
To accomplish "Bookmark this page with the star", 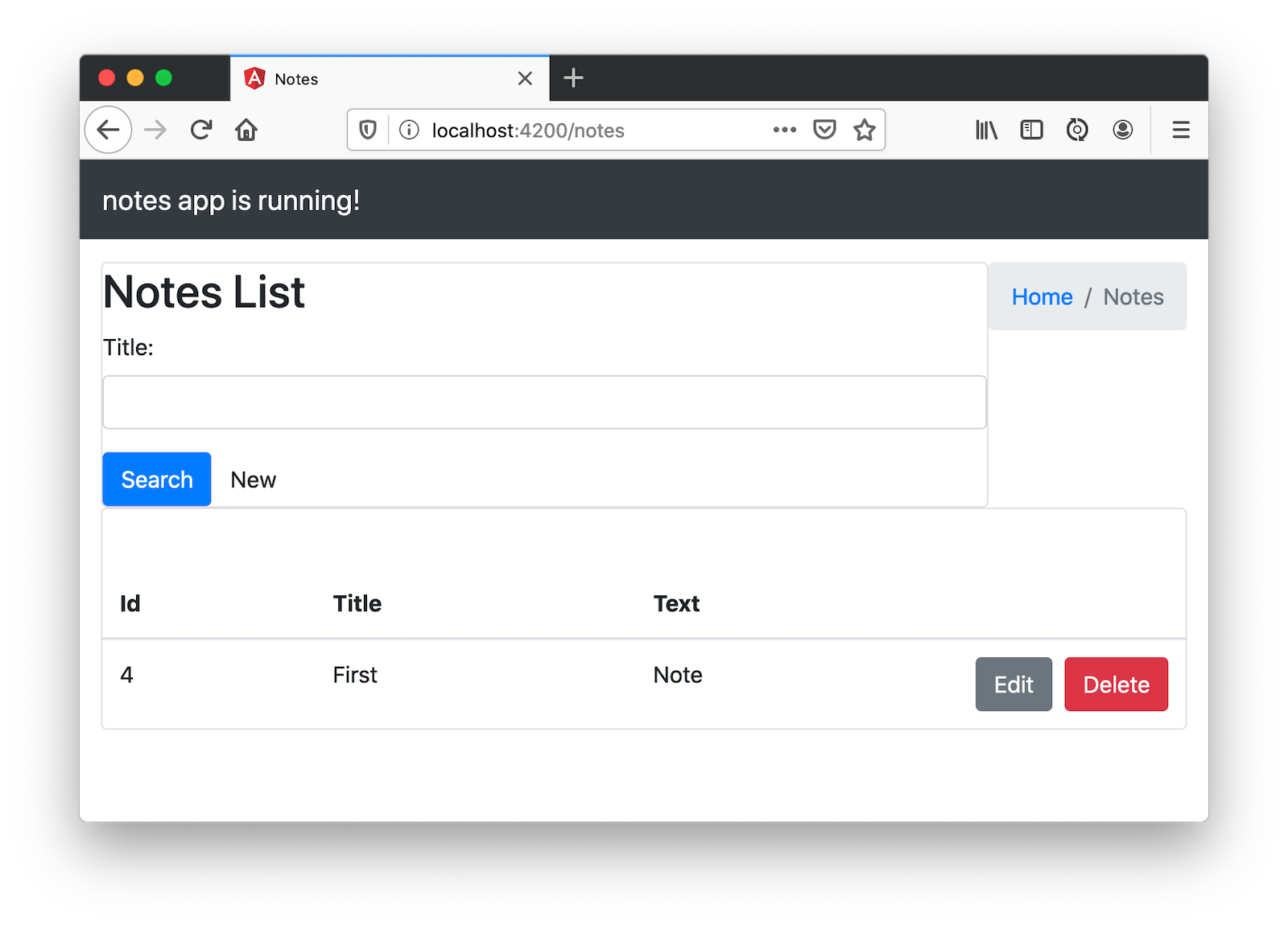I will 865,130.
